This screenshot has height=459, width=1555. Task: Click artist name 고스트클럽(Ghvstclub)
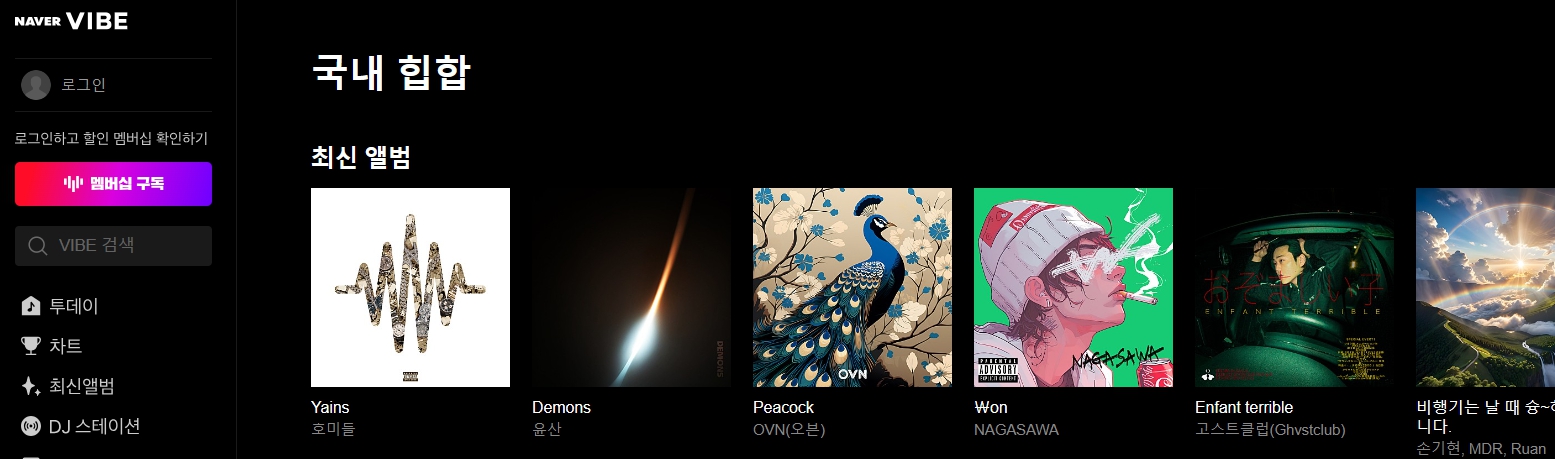(x=1270, y=430)
